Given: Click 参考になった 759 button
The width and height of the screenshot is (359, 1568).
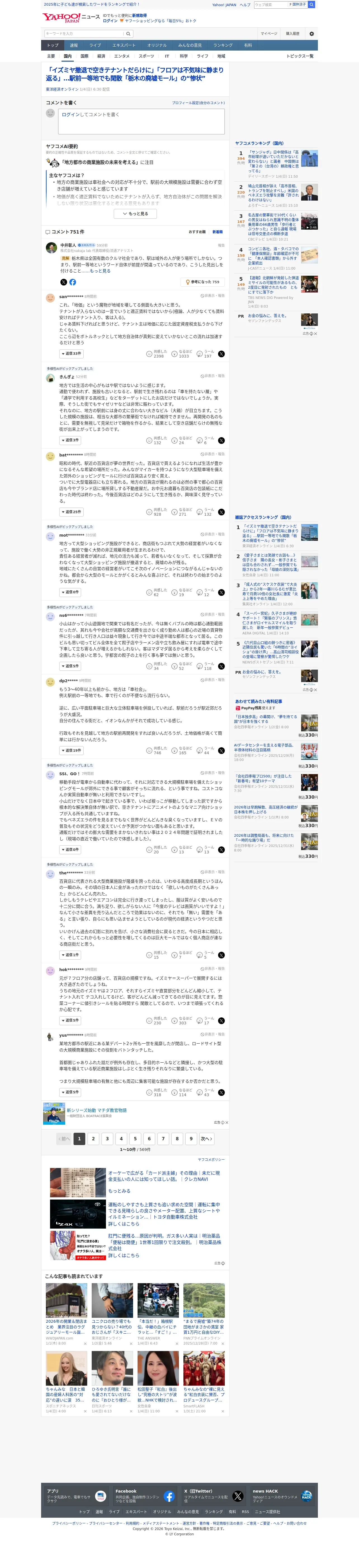Looking at the screenshot, I should point(203,282).
